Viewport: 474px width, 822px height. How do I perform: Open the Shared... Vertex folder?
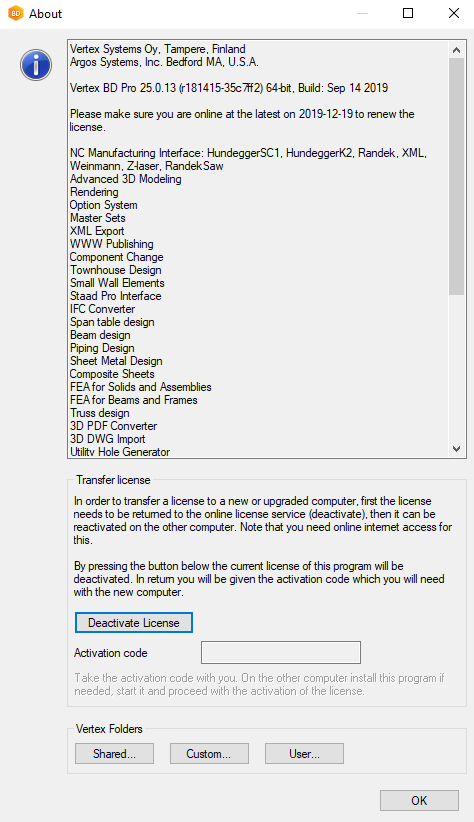[x=114, y=754]
